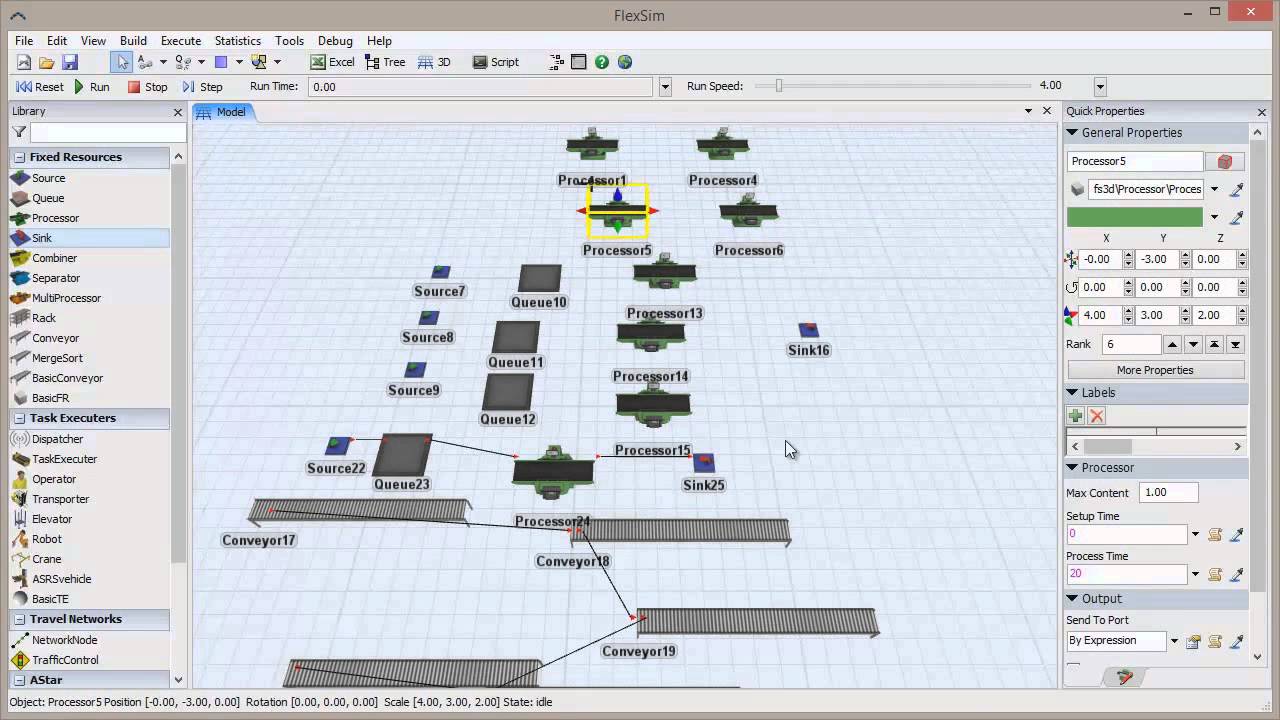This screenshot has width=1280, height=720.
Task: Open the Script console
Action: pos(495,62)
